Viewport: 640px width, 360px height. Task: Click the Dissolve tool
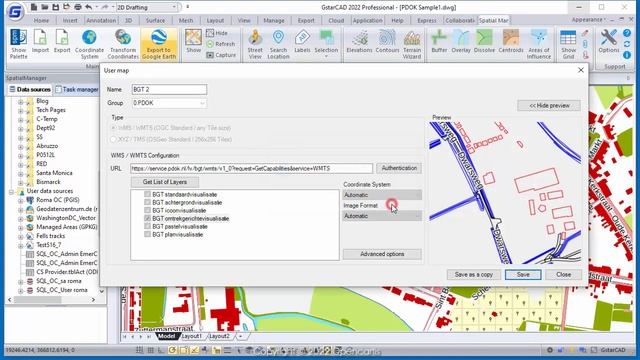pos(484,41)
